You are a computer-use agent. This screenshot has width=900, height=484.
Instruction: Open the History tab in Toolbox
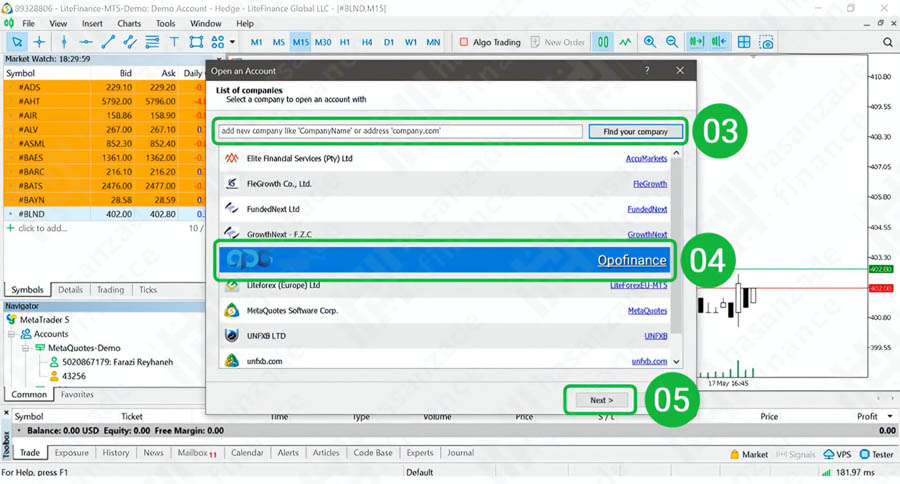(115, 453)
